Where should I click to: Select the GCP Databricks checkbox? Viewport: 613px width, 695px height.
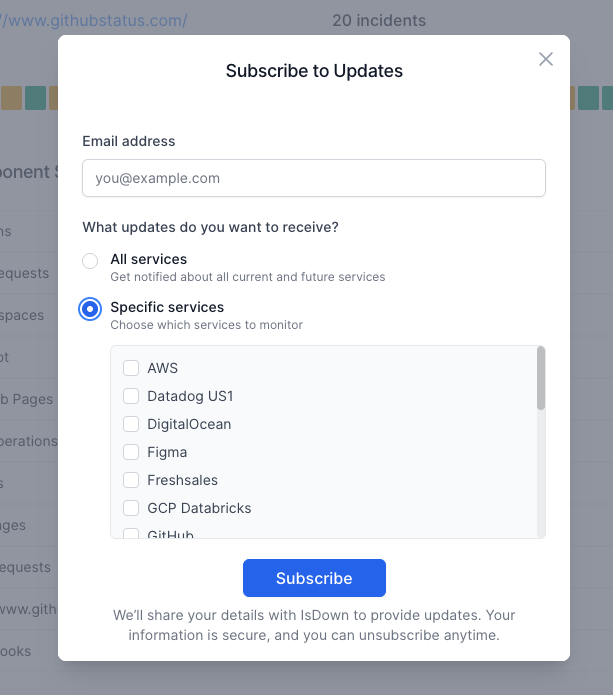[131, 508]
